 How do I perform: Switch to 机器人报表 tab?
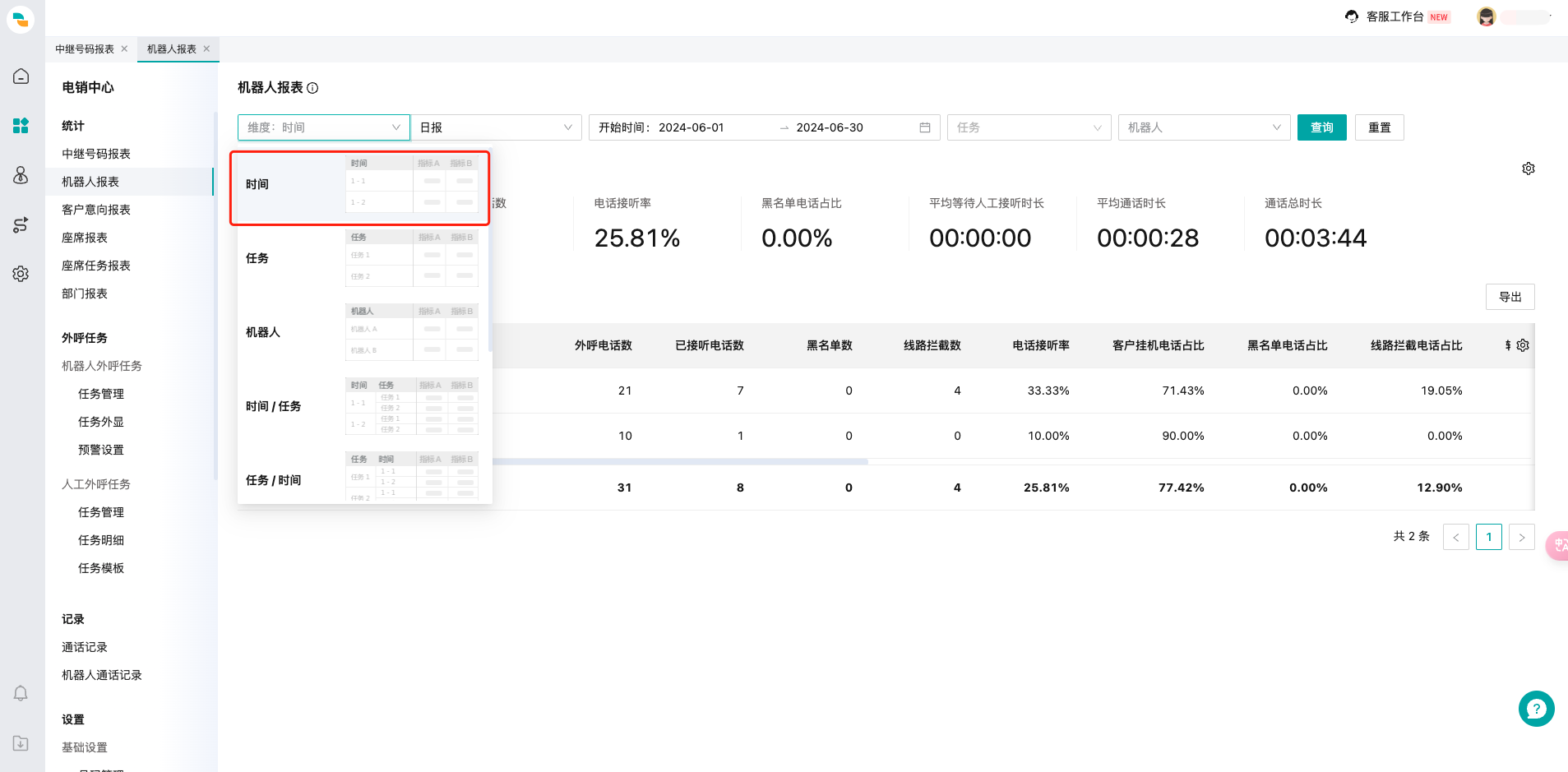click(172, 49)
